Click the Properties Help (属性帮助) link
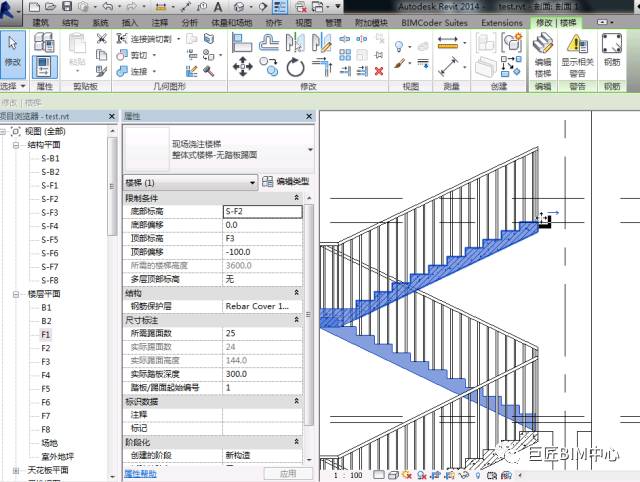640x482 pixels. click(x=140, y=473)
